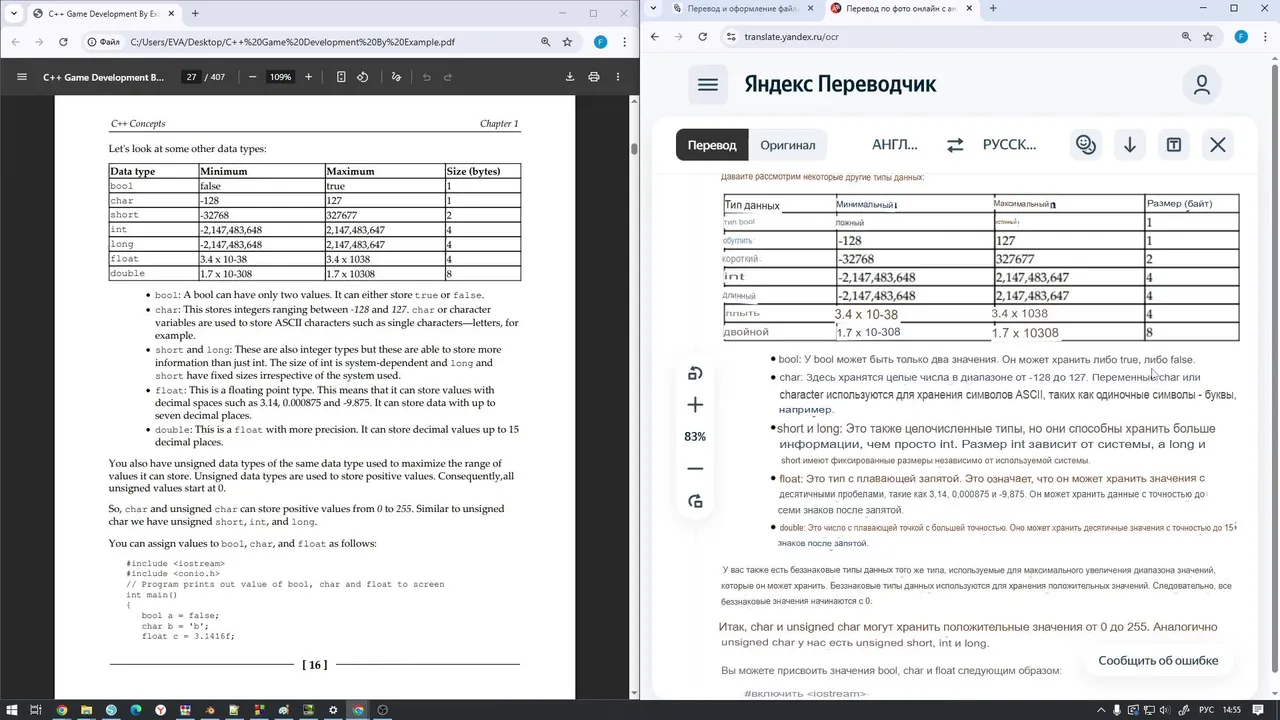Open the Yandex user profile icon

coord(1202,85)
